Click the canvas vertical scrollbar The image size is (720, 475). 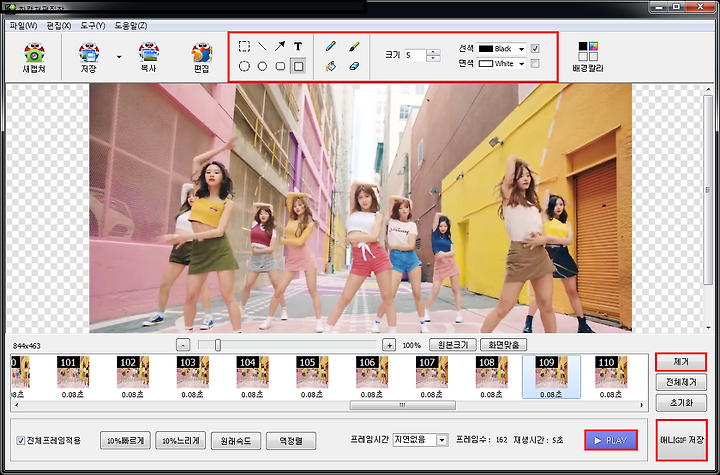point(708,191)
